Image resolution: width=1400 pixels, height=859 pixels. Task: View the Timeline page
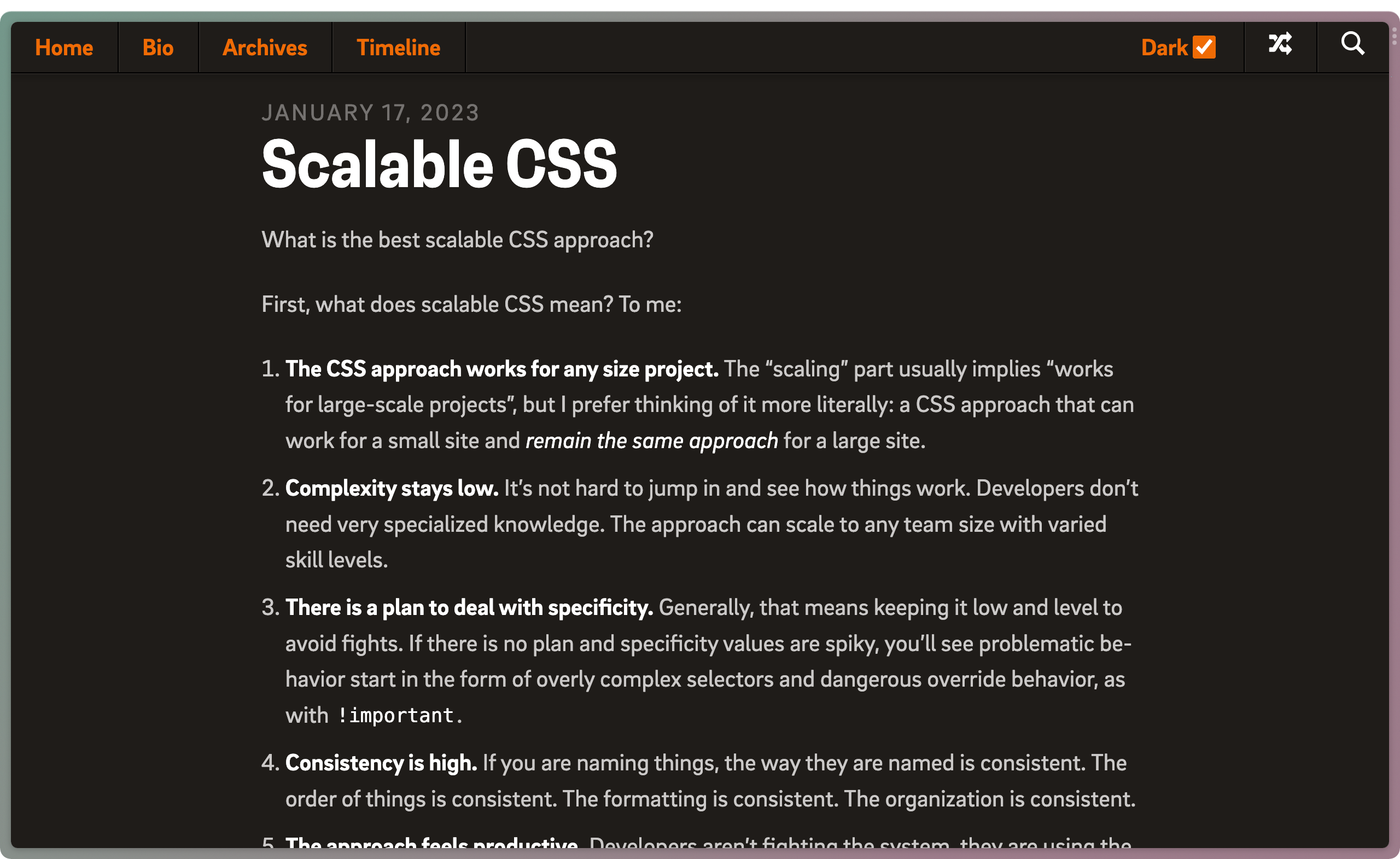tap(398, 47)
